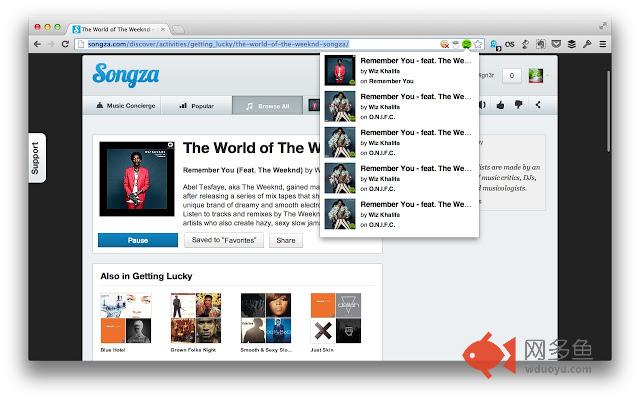Click the Grown Folks Night text link
This screenshot has height=400, width=640.
[x=193, y=350]
